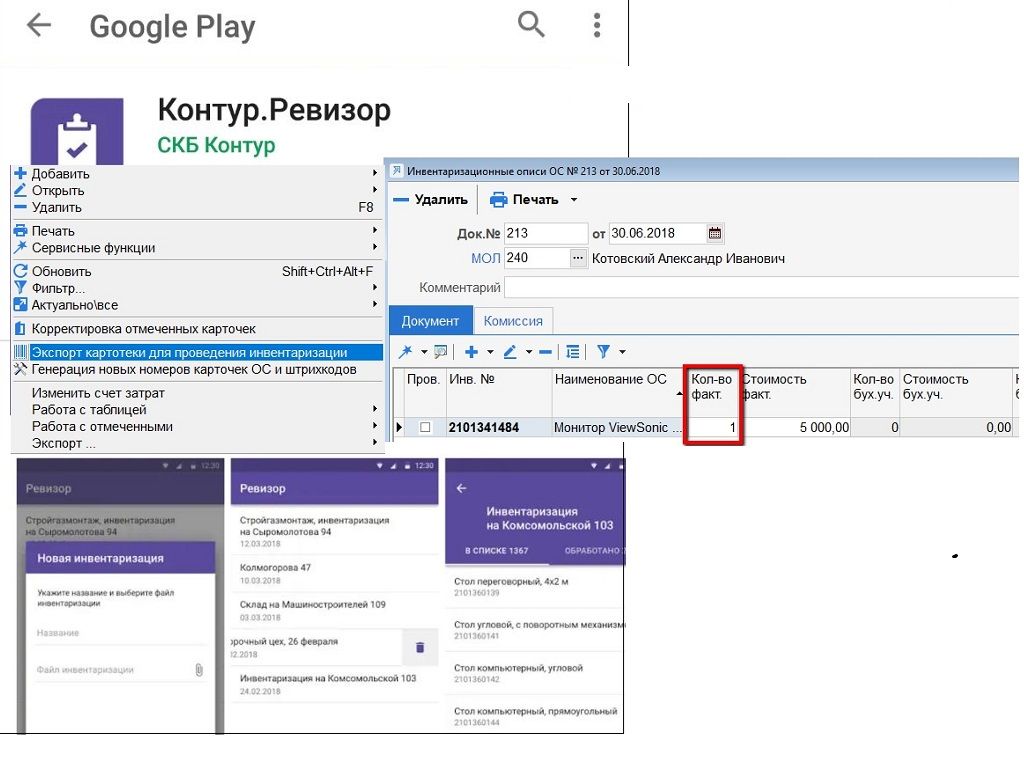The width and height of the screenshot is (1024, 768).
Task: Click the Стоимость факт. value 5 000,00
Action: (x=795, y=427)
